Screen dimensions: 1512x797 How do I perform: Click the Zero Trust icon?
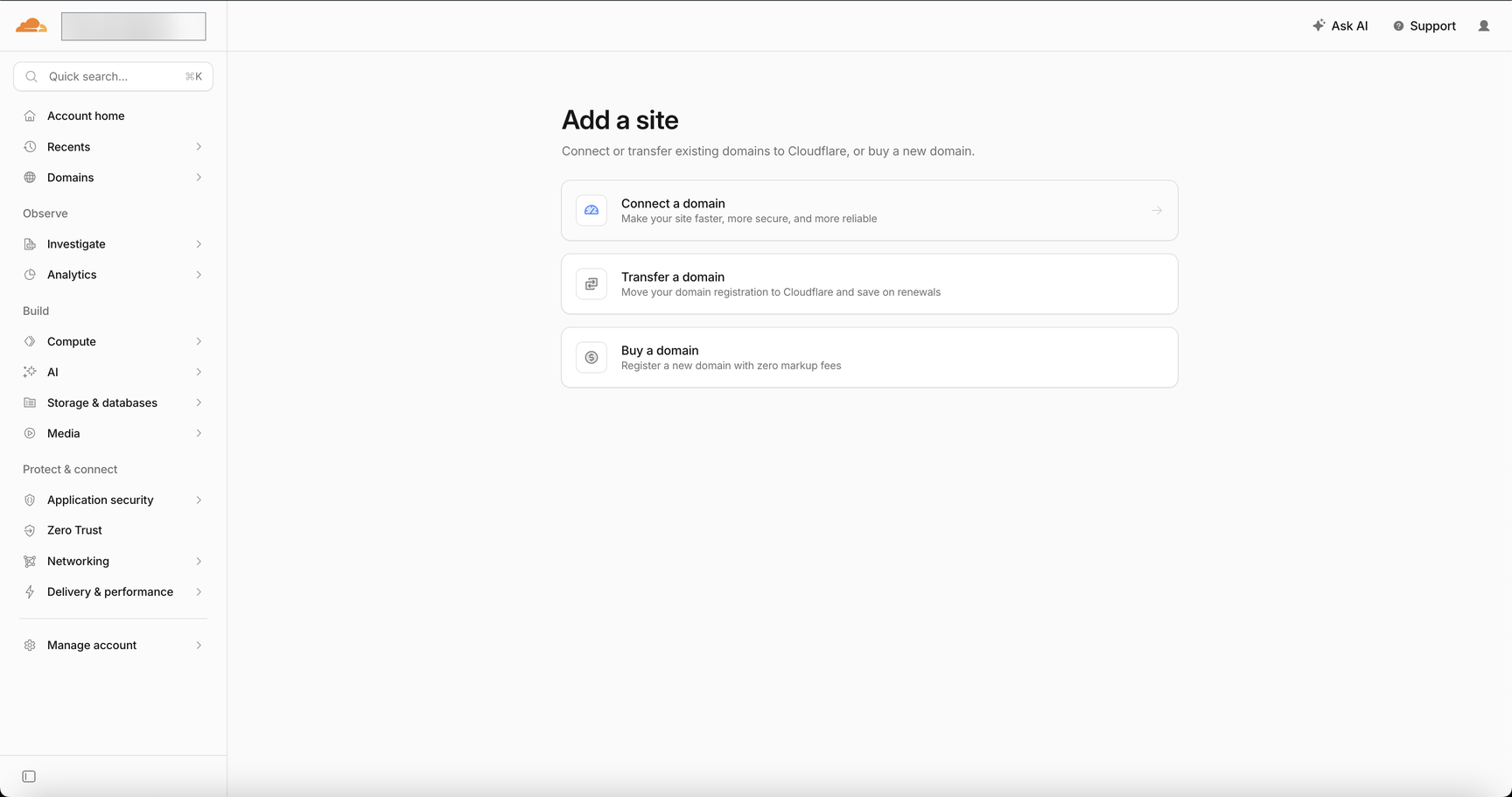[x=30, y=530]
